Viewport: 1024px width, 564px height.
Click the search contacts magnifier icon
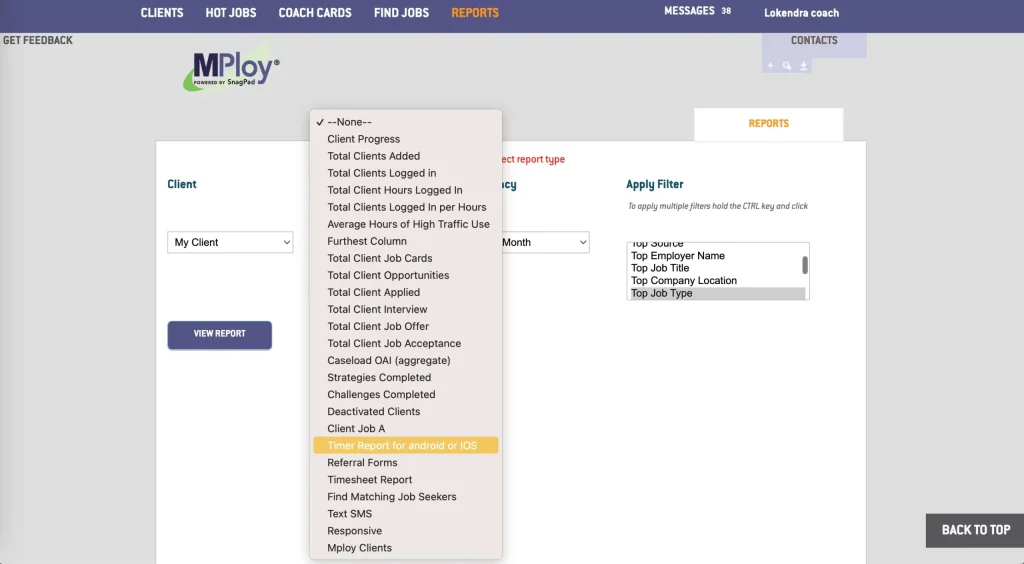(787, 66)
